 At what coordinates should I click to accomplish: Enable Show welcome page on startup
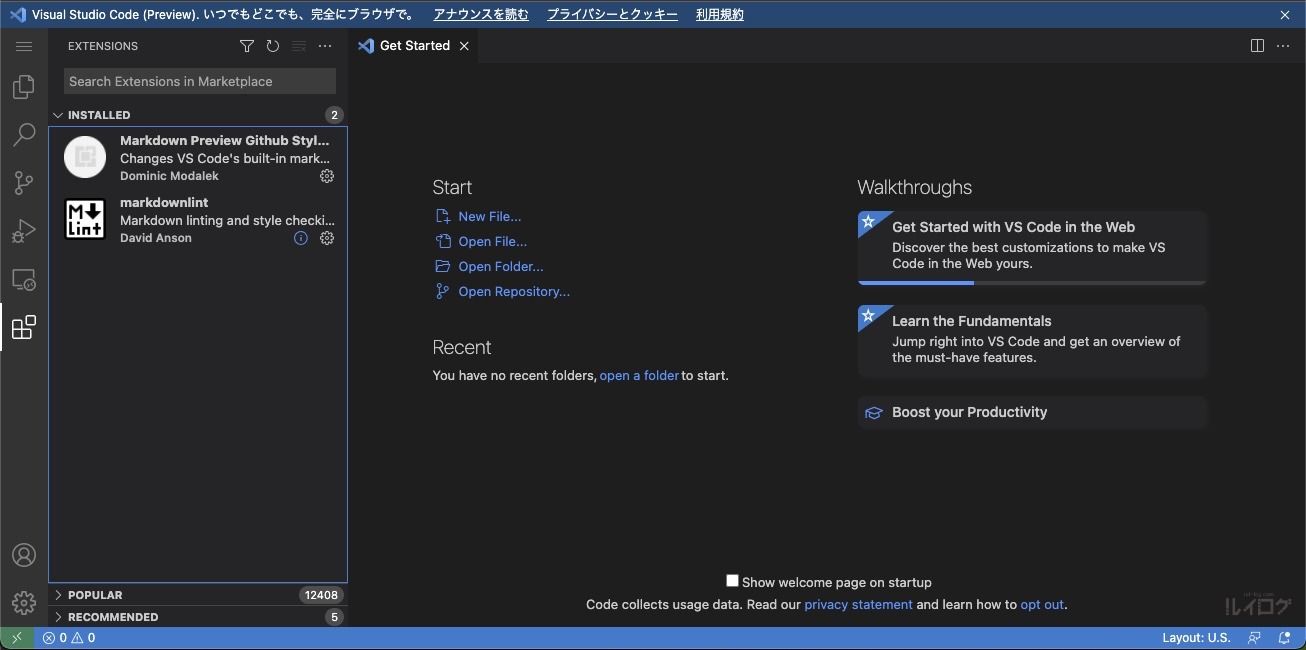(732, 580)
